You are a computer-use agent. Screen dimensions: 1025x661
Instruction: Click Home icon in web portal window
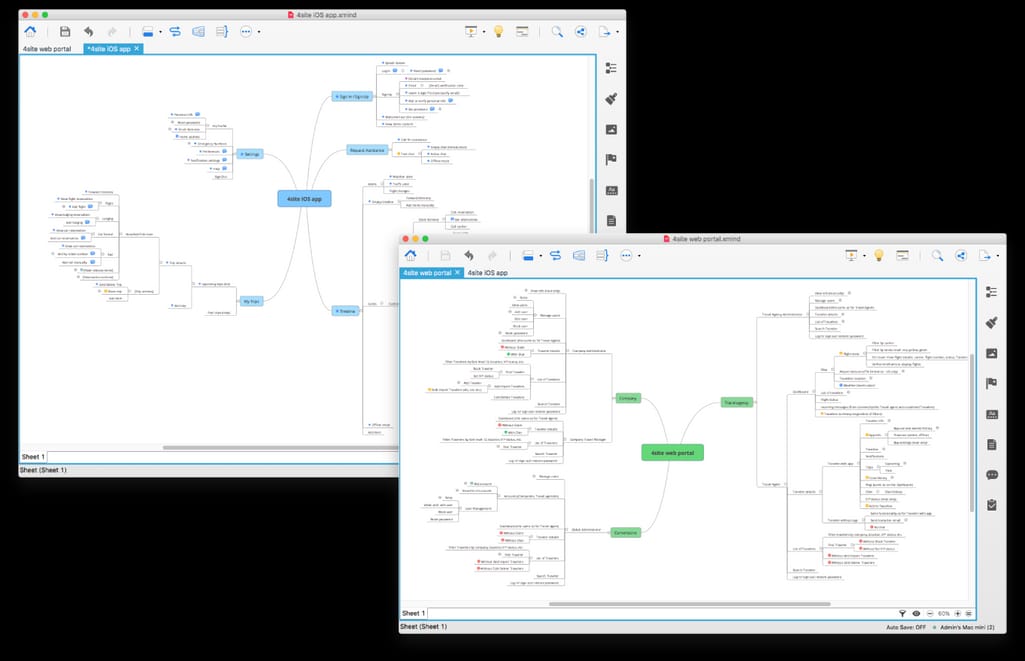coord(411,255)
